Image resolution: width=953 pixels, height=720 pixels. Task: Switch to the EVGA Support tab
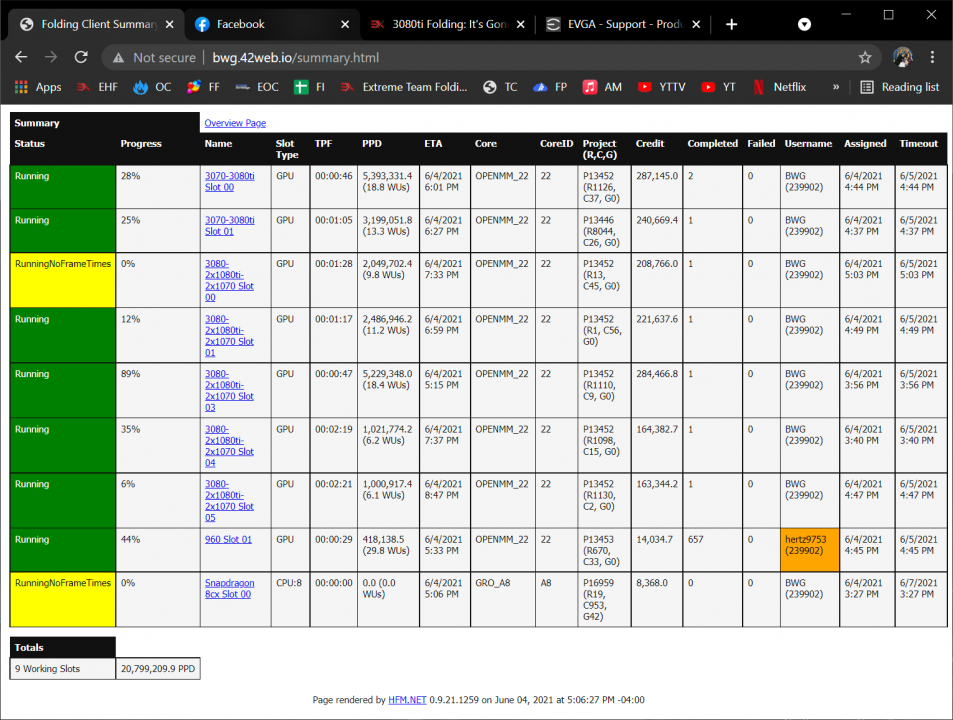(621, 24)
